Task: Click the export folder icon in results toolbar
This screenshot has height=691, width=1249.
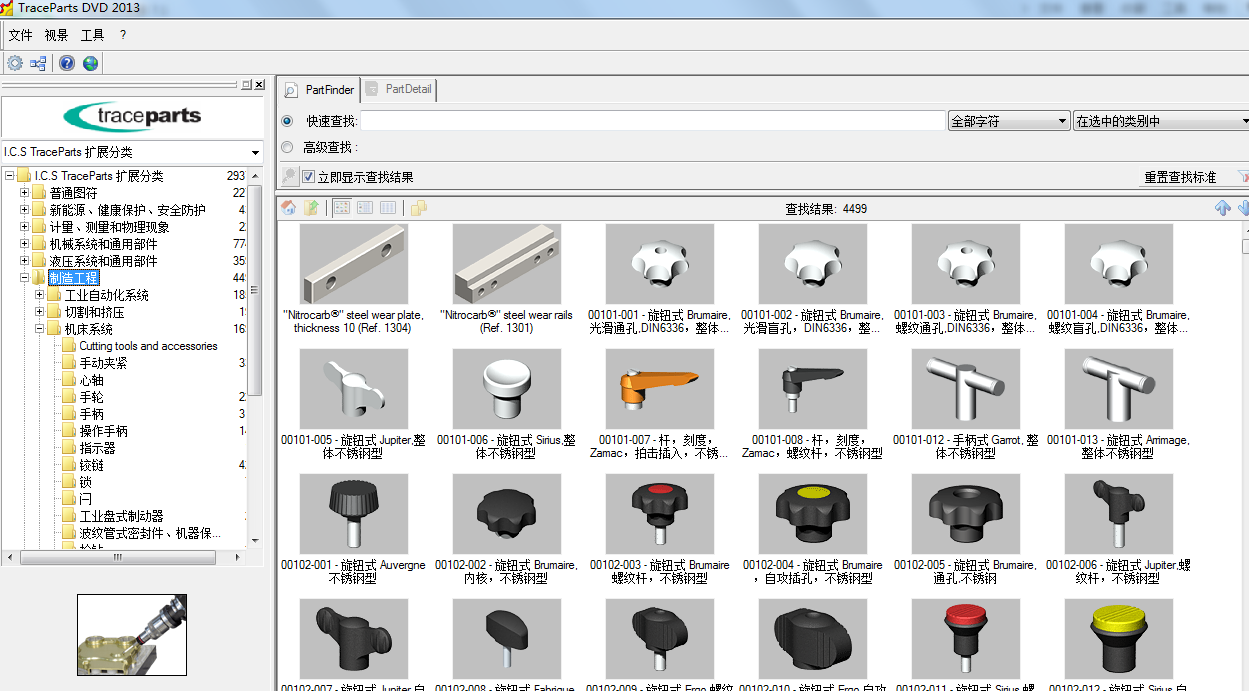Action: (312, 207)
